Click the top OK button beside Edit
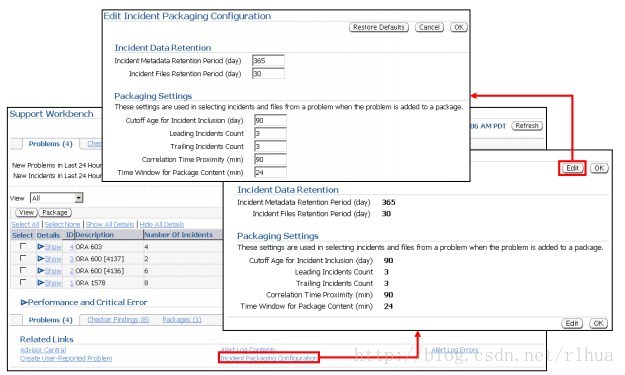 click(599, 168)
